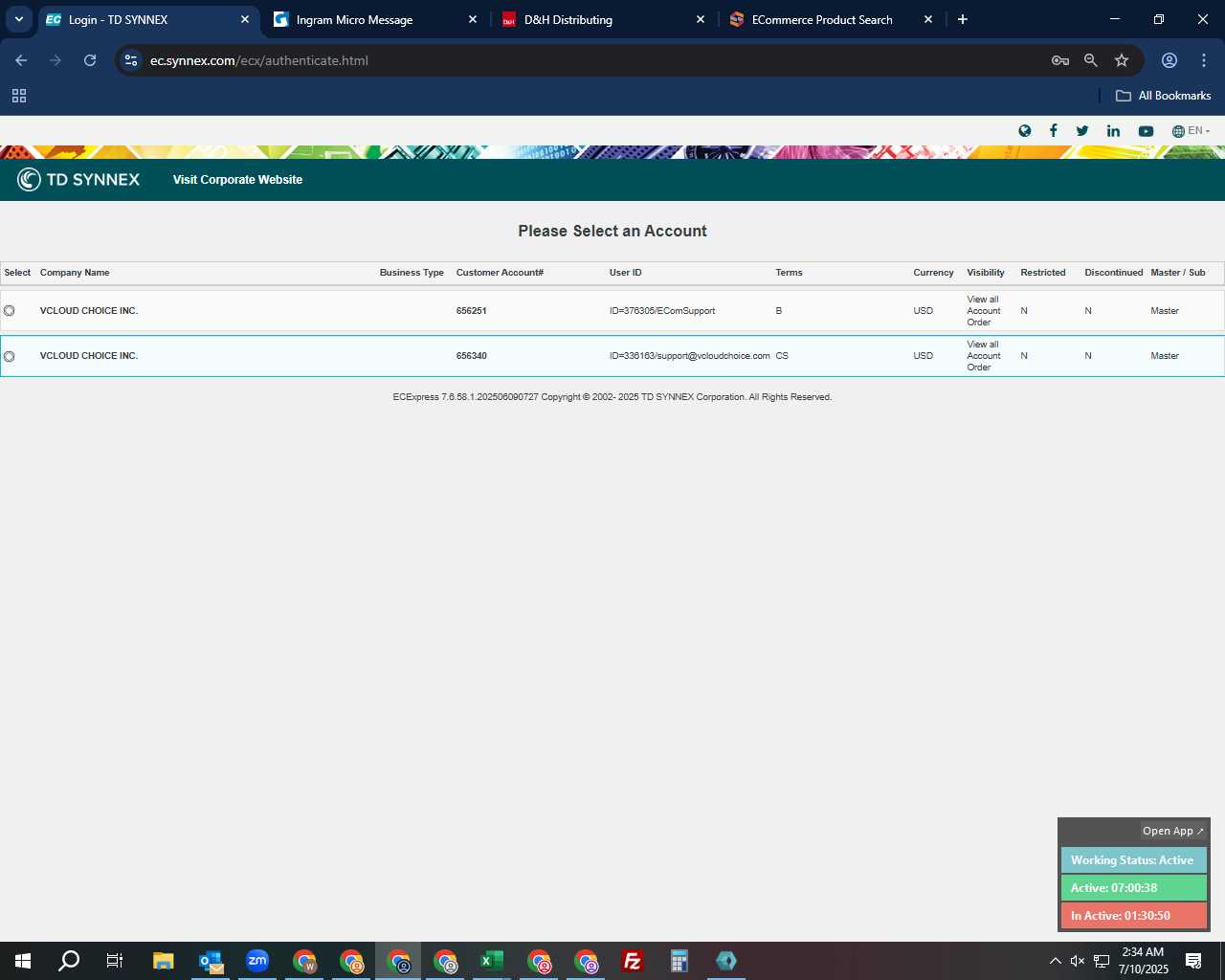Open TD SYNNEX LinkedIn icon
The height and width of the screenshot is (980, 1225).
point(1113,131)
